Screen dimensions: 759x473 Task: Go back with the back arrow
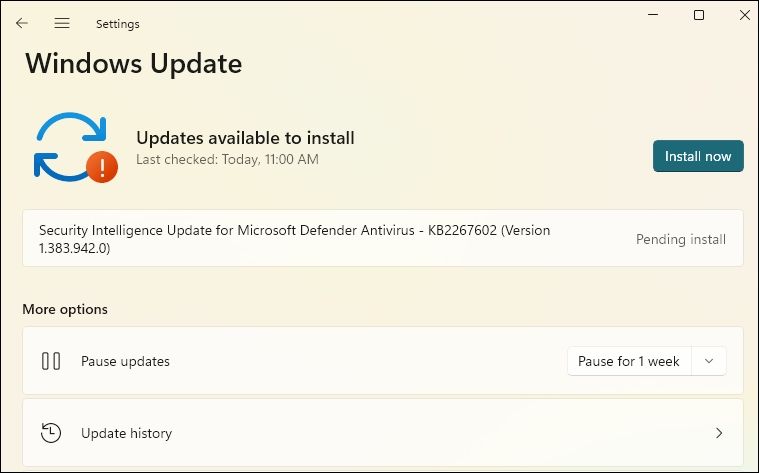click(22, 23)
